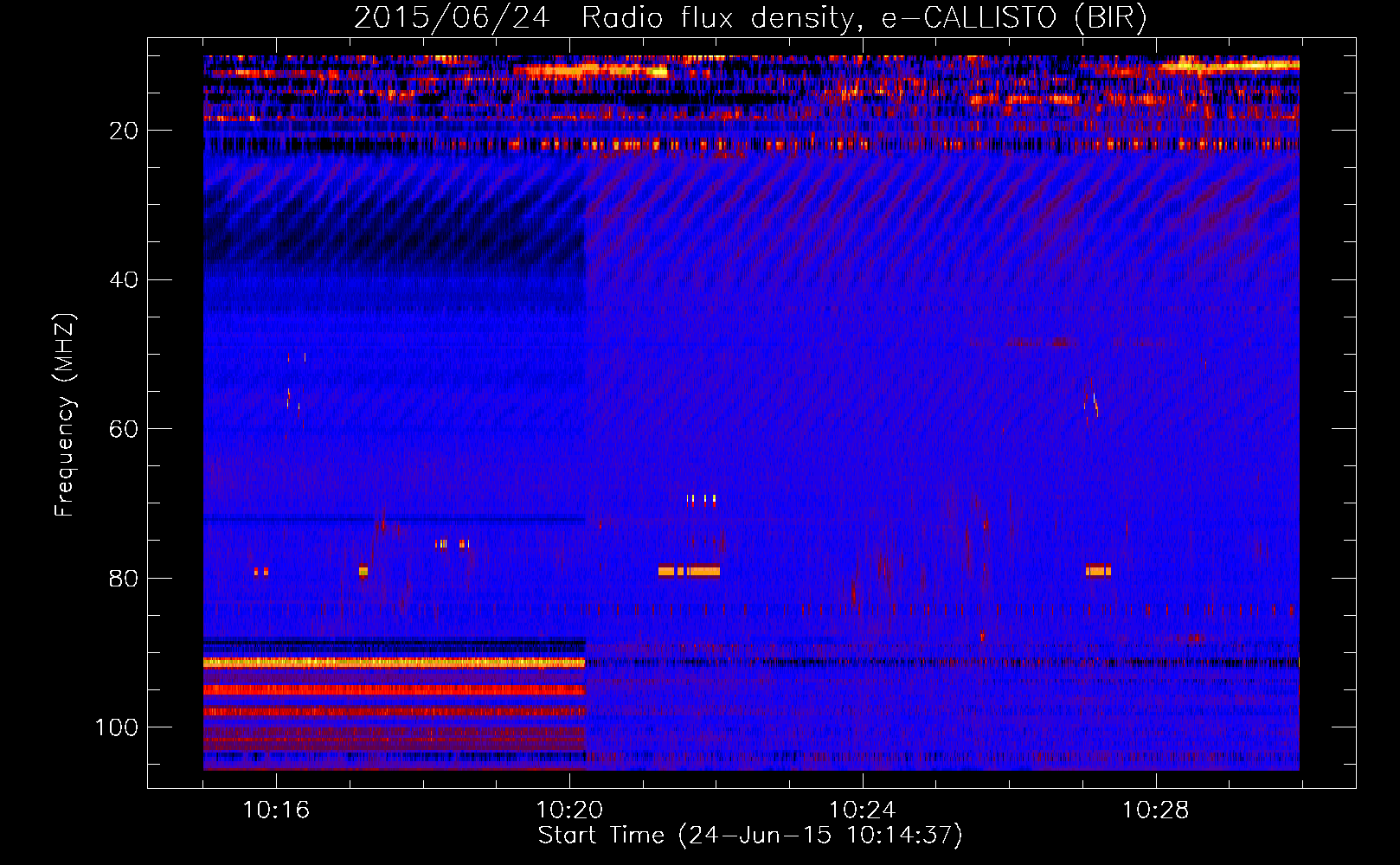Click the plot title 'Radio flux density, e-CALLISTO (BIR)'
The width and height of the screenshot is (1400, 865).
coord(864,17)
